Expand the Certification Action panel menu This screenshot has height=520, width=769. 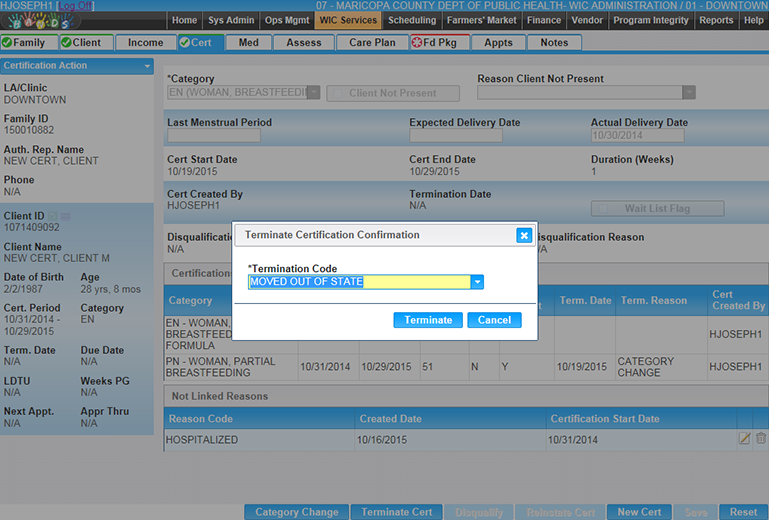click(148, 66)
